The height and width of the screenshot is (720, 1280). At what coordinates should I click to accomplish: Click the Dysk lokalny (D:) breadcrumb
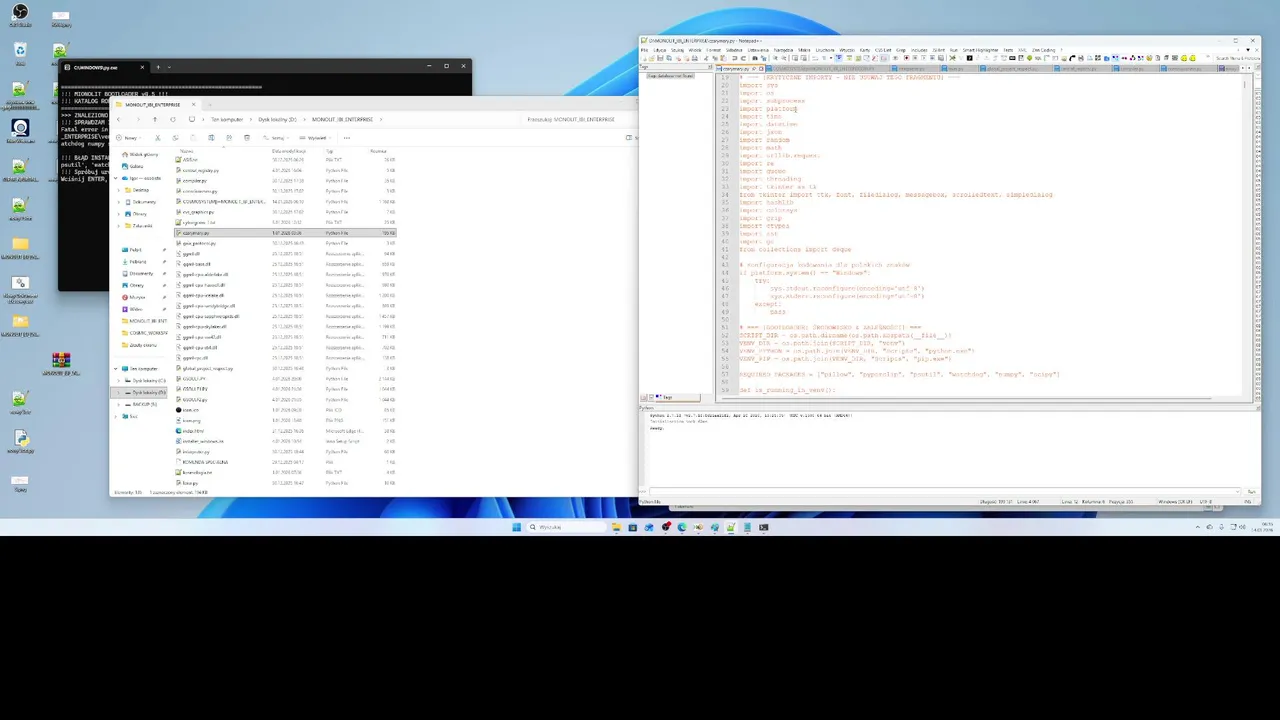(x=278, y=119)
